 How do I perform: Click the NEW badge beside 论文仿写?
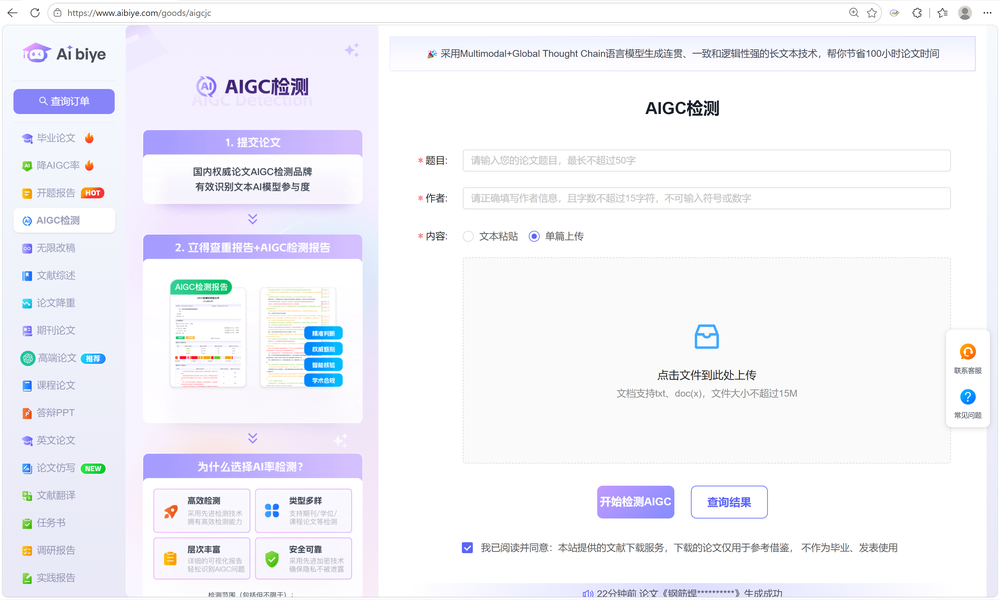point(93,469)
